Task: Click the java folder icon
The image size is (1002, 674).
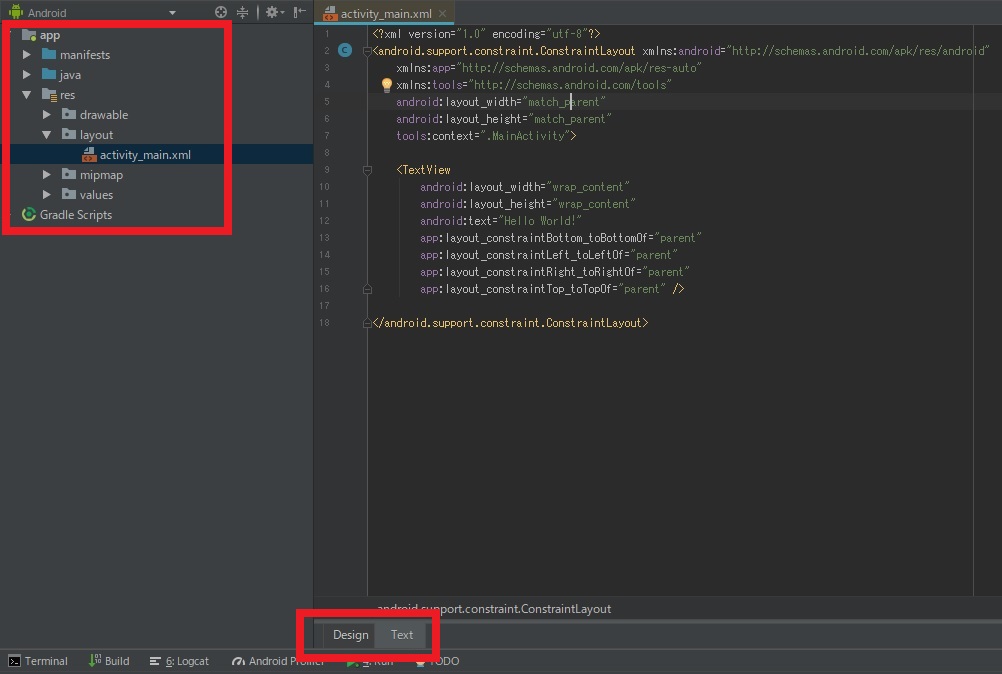Action: pos(49,74)
